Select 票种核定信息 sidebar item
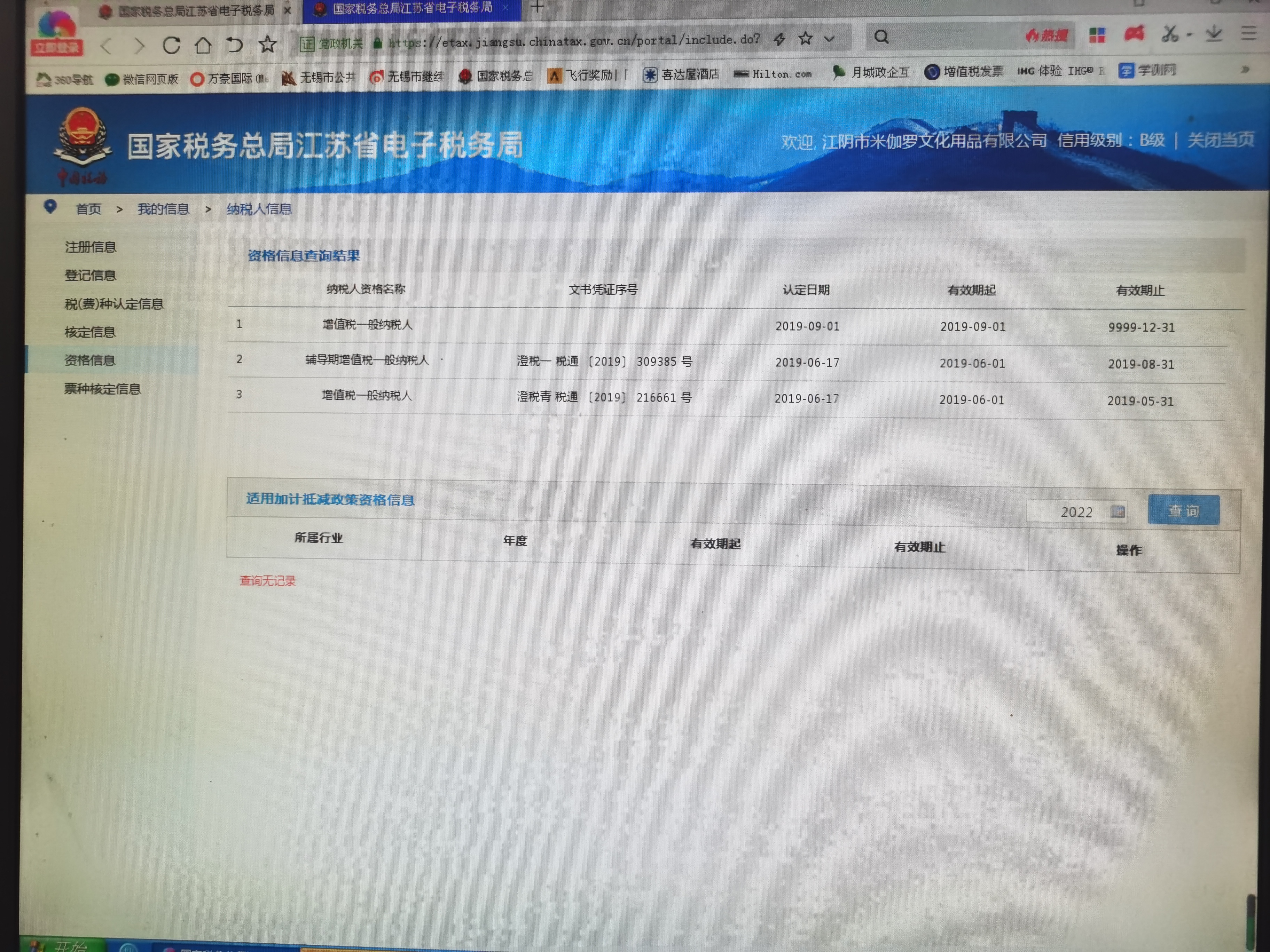1270x952 pixels. pyautogui.click(x=102, y=388)
